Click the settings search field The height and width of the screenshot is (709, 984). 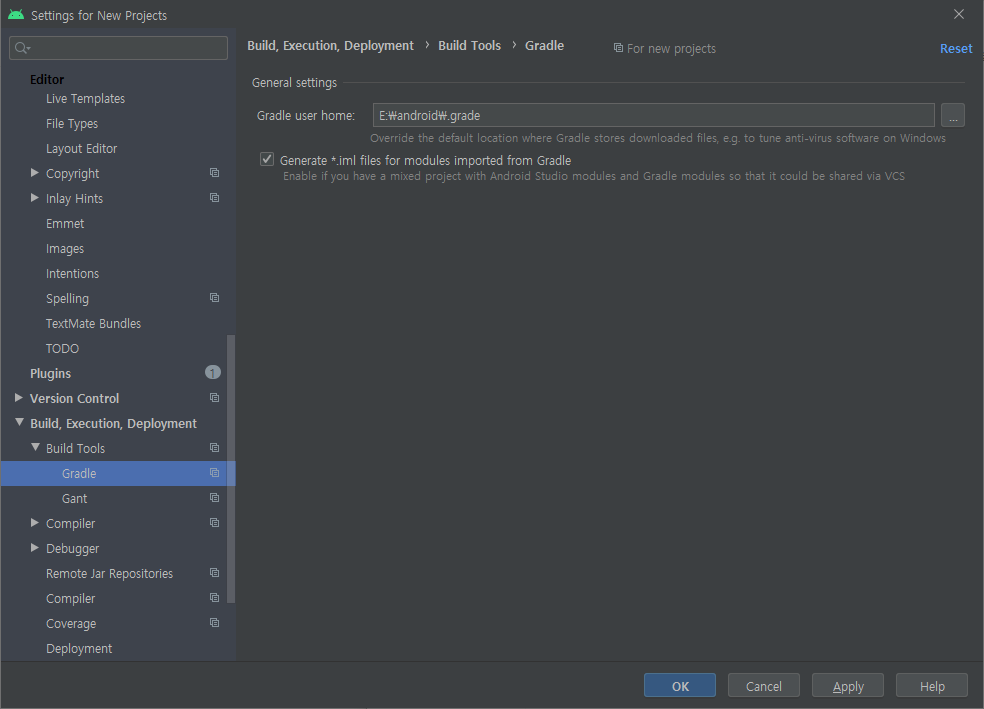coord(119,48)
